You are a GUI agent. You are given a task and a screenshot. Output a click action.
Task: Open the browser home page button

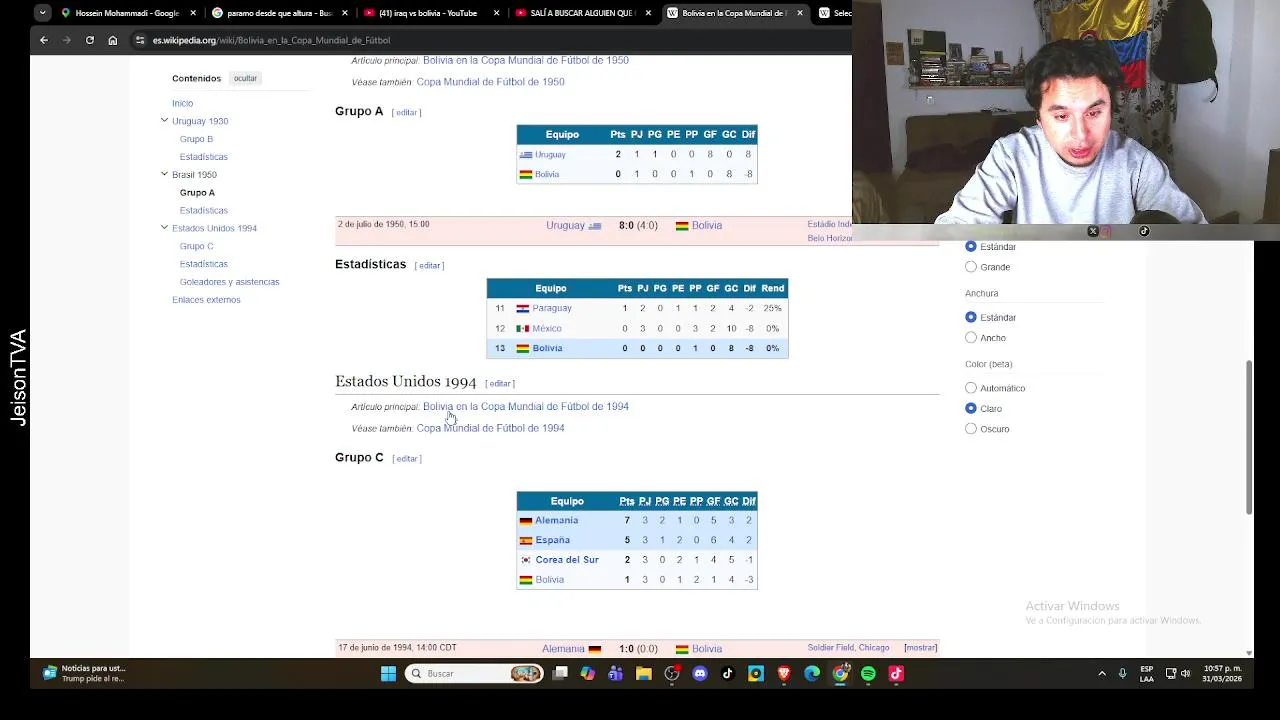tap(113, 40)
